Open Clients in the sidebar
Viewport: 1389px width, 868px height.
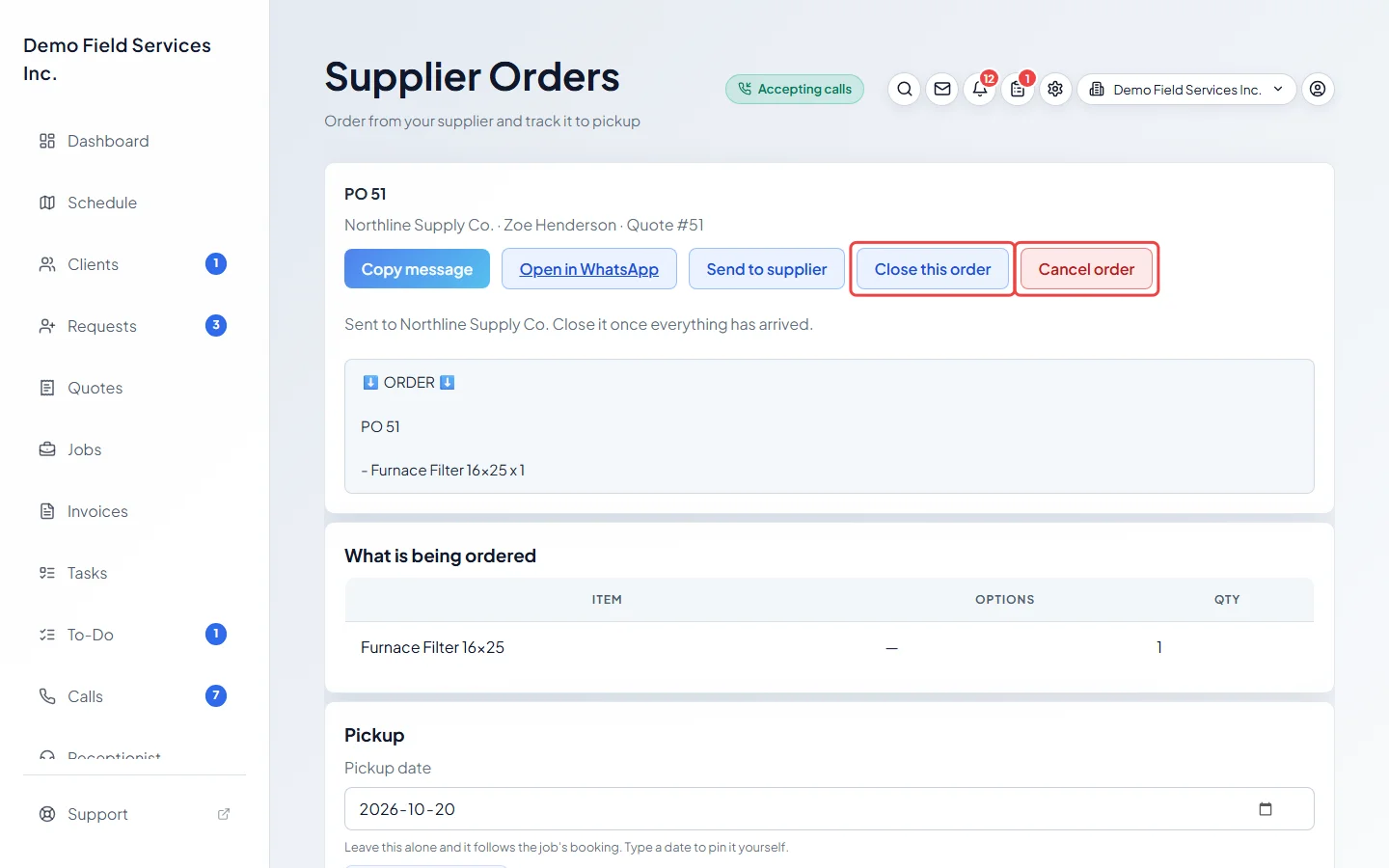[134, 264]
